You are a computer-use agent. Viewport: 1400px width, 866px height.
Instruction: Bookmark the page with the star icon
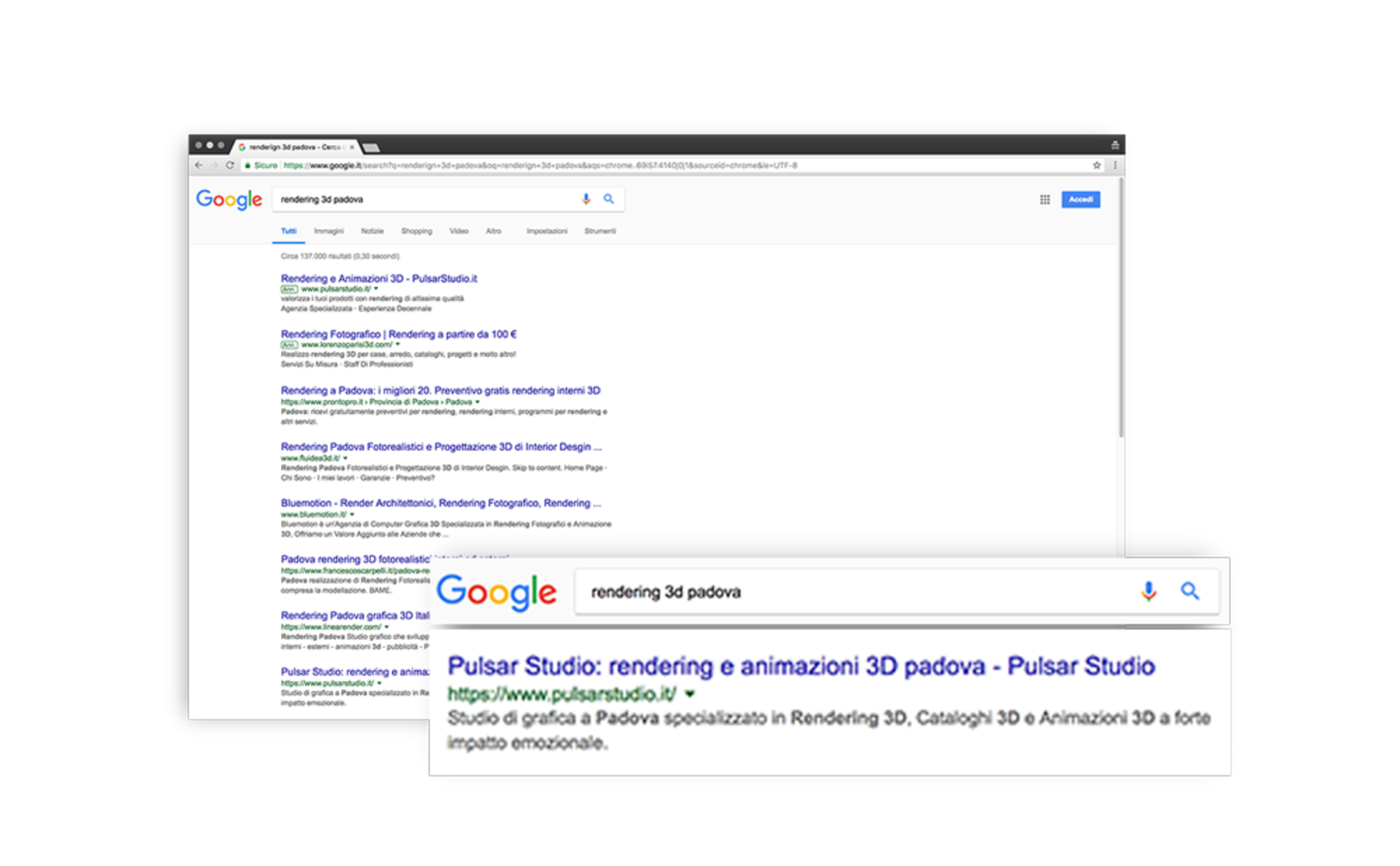1096,165
